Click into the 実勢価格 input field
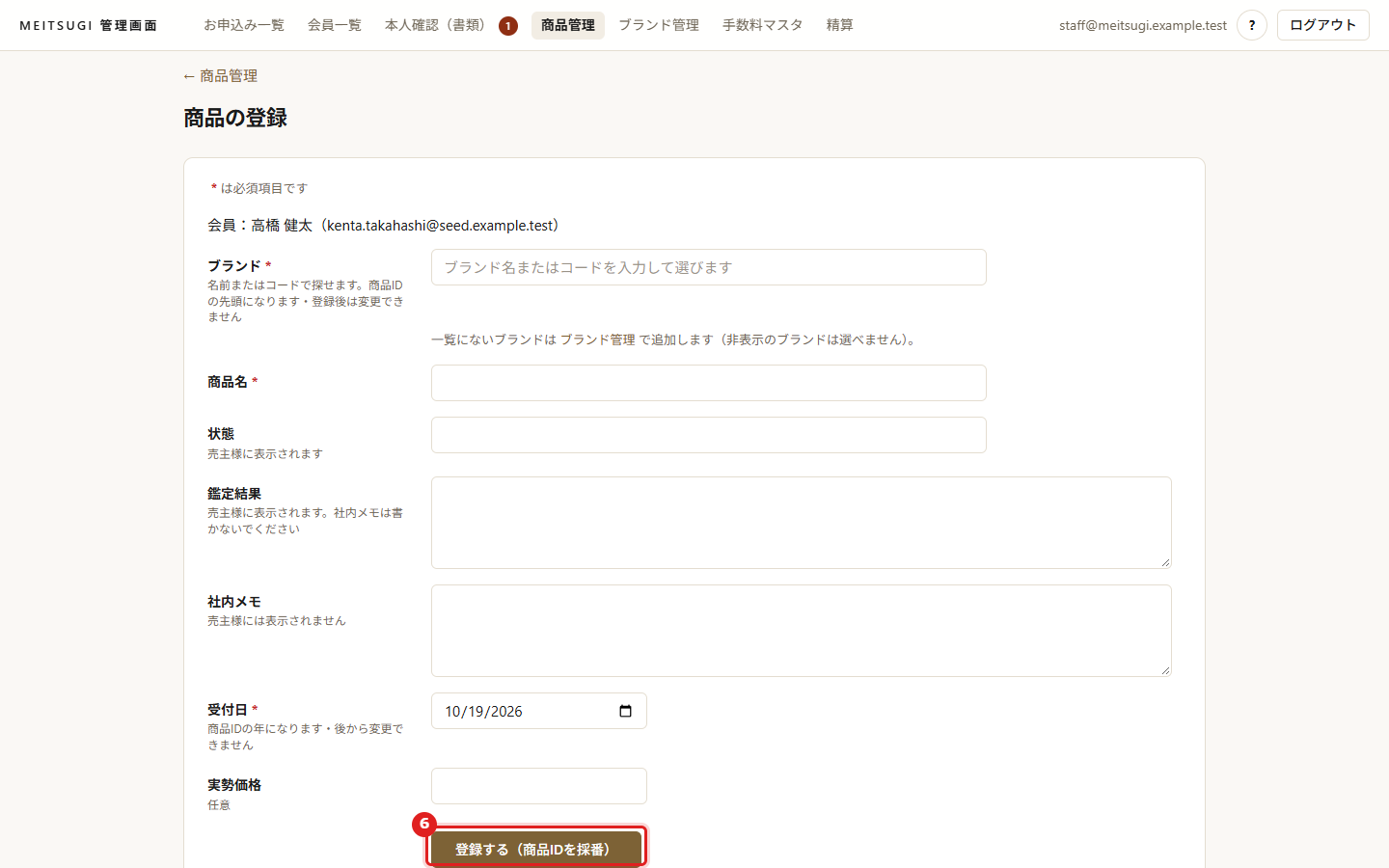The height and width of the screenshot is (868, 1389). pyautogui.click(x=539, y=786)
